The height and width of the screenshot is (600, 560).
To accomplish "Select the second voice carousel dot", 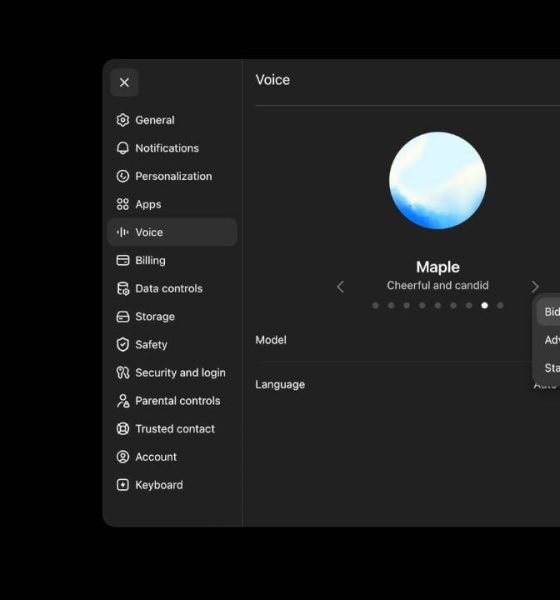I will coord(391,305).
